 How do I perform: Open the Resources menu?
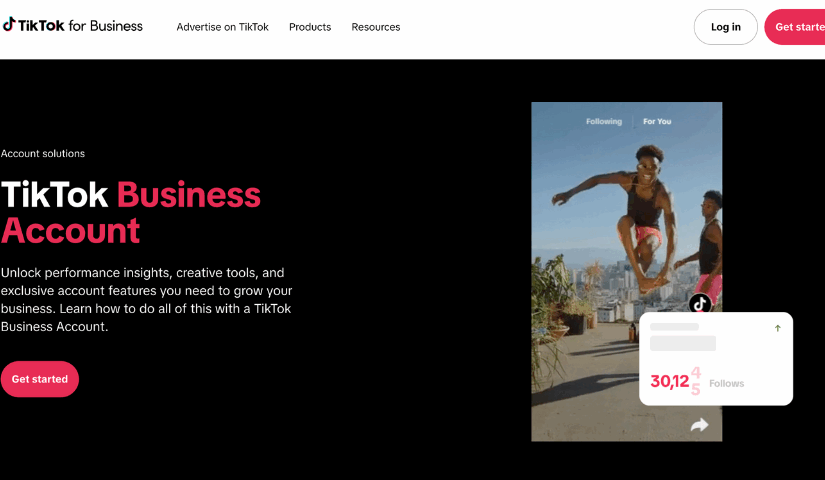click(x=376, y=27)
